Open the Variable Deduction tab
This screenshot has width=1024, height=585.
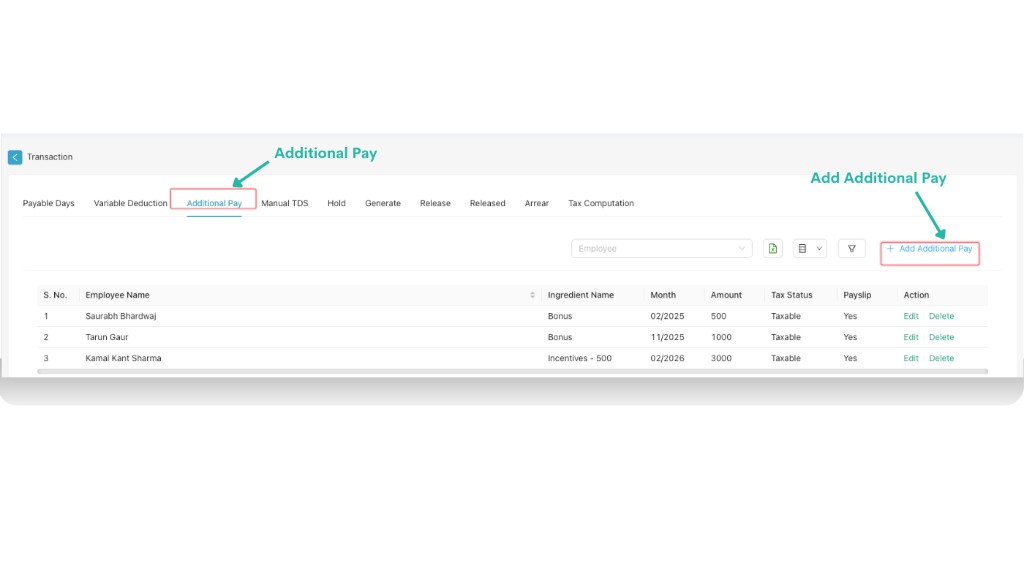130,203
